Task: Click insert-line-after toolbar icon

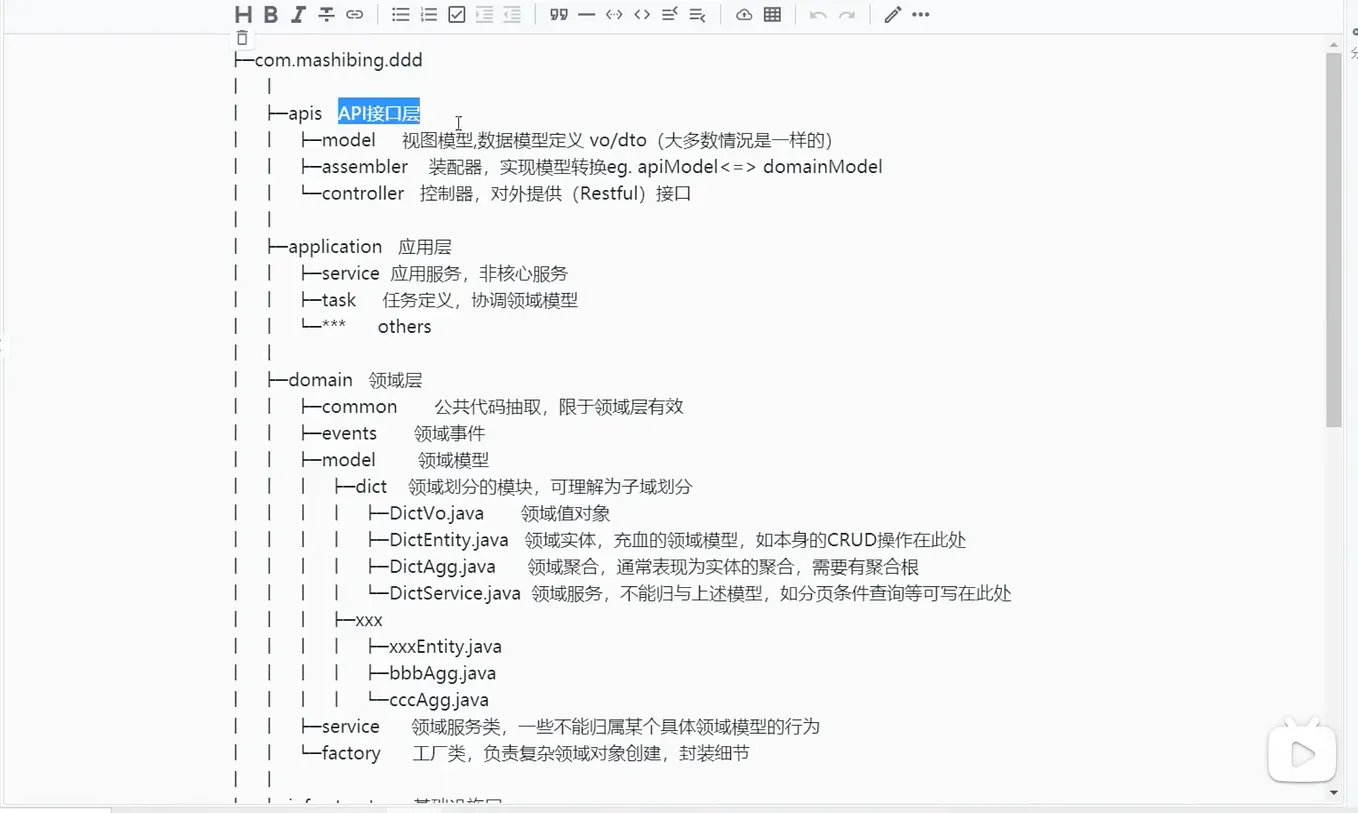Action: (x=698, y=14)
